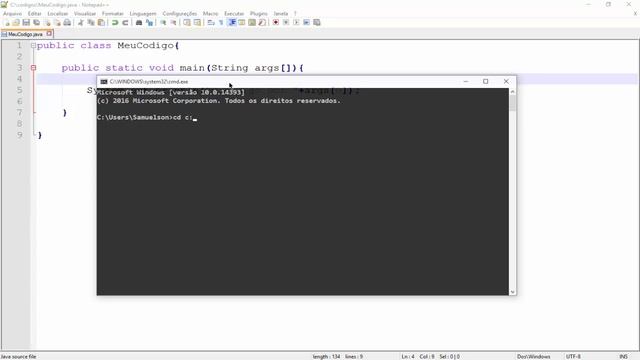Image resolution: width=640 pixels, height=360 pixels.
Task: Open the Visualizar menu
Action: coord(85,13)
